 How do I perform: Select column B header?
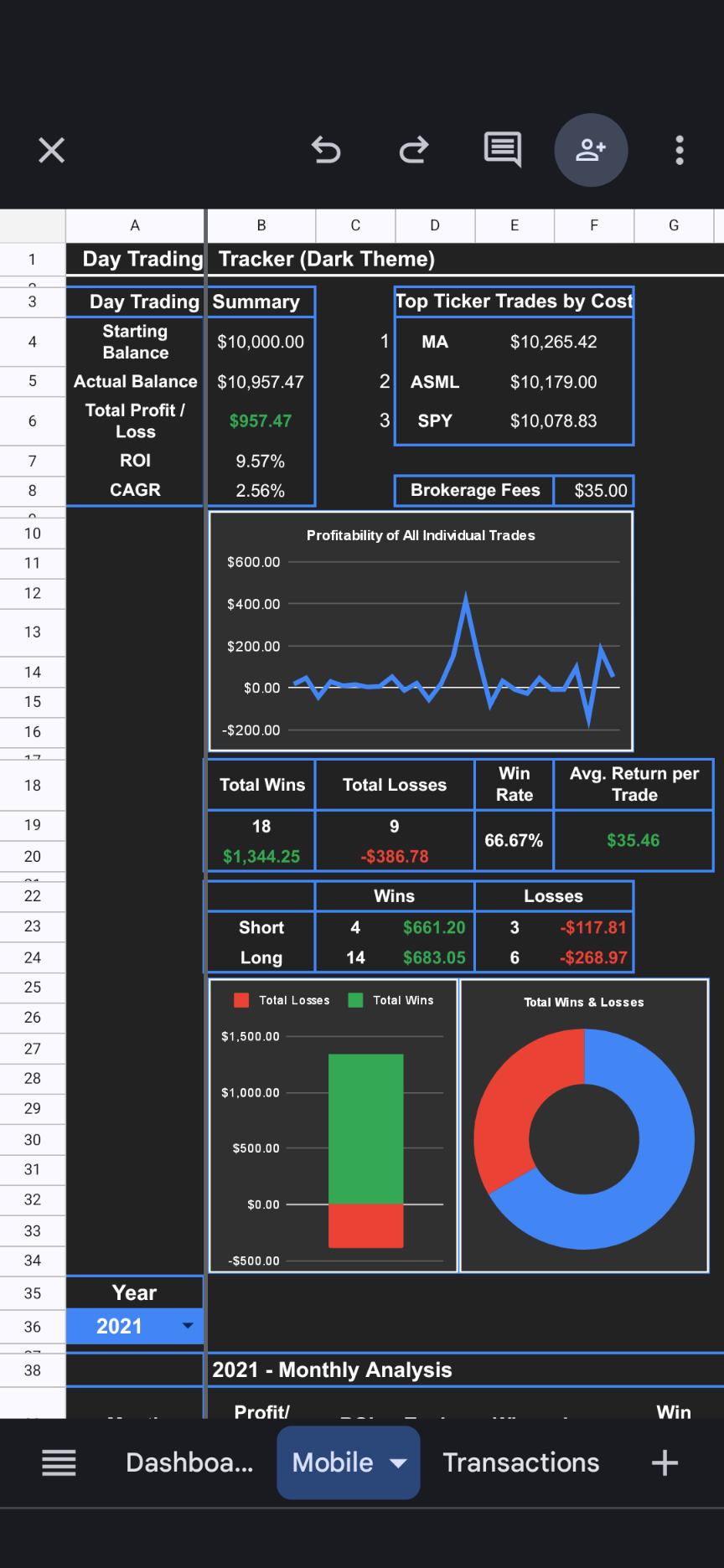coord(261,225)
